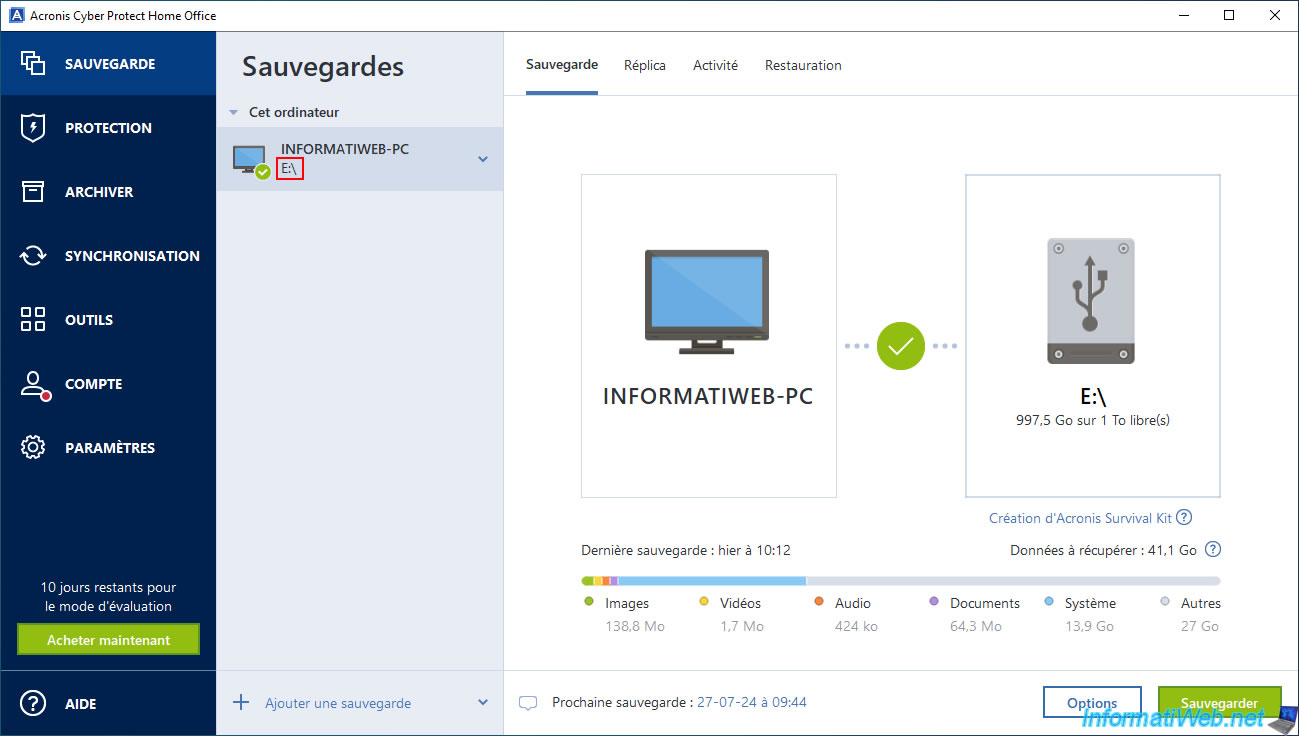The width and height of the screenshot is (1299, 736).
Task: Click the INFORMATIWEB-PC source name label
Action: point(708,397)
